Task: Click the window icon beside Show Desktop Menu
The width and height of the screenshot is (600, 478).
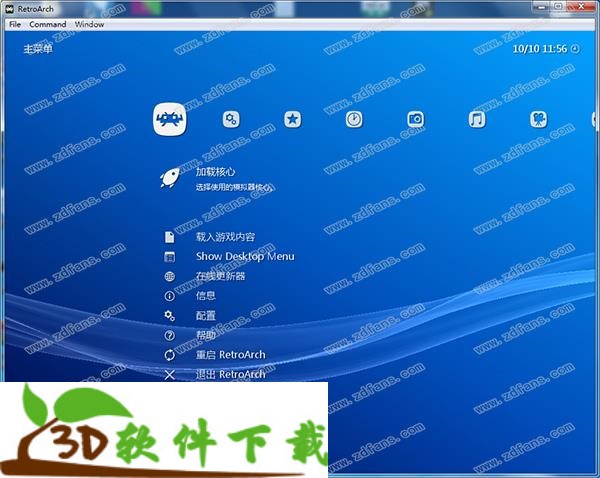Action: pos(170,257)
